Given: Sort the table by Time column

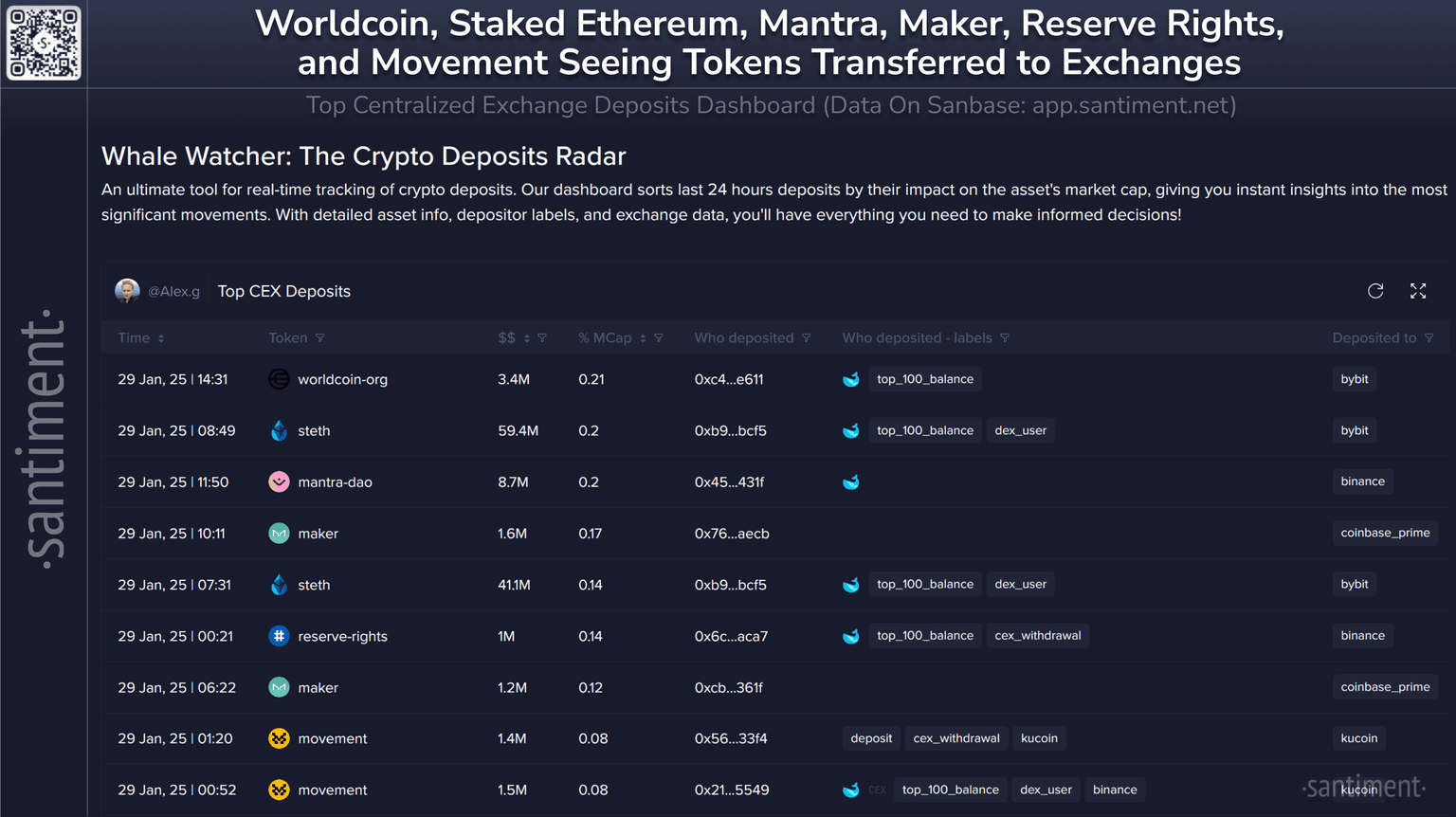Looking at the screenshot, I should (x=161, y=338).
